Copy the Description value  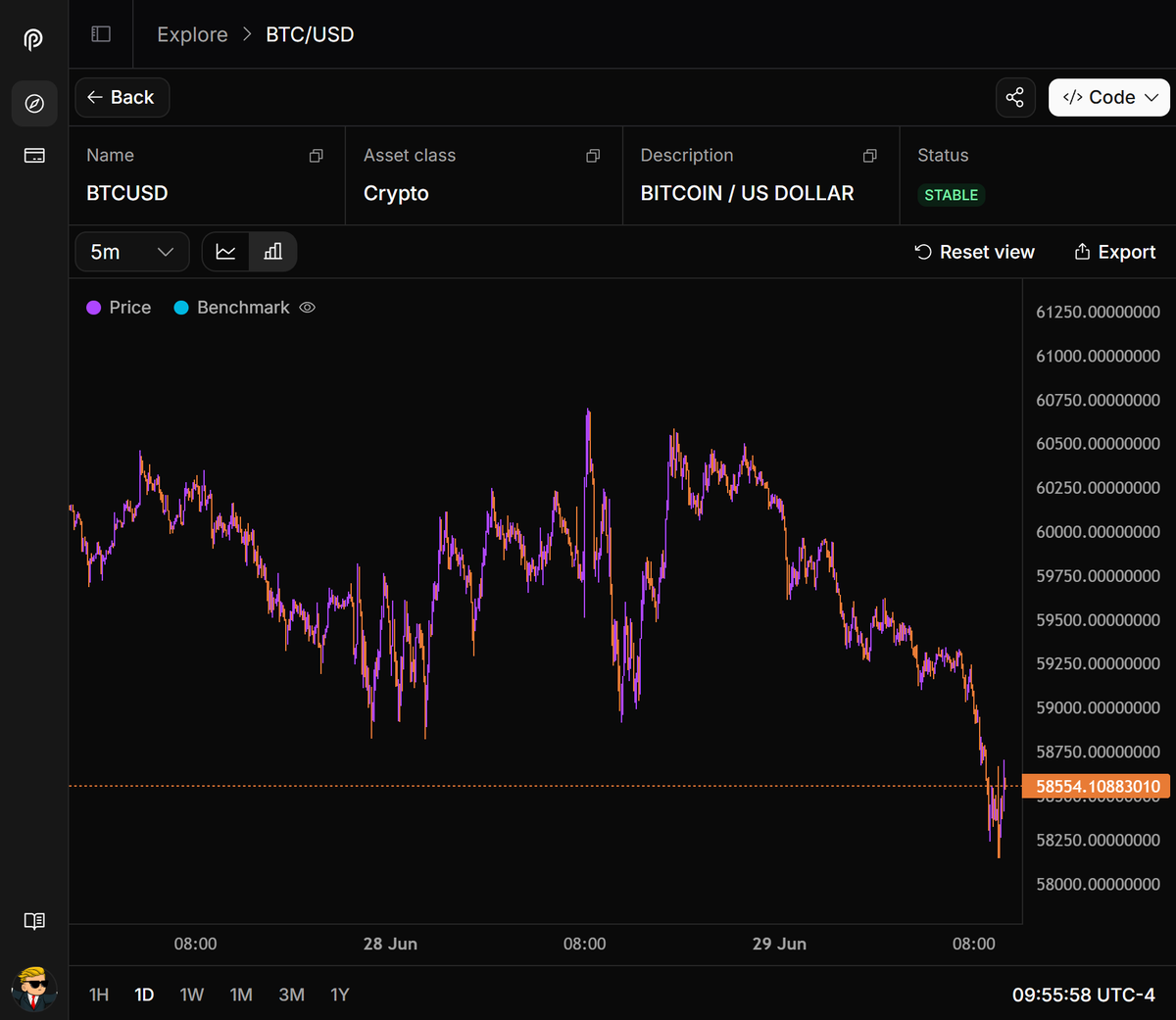coord(870,156)
